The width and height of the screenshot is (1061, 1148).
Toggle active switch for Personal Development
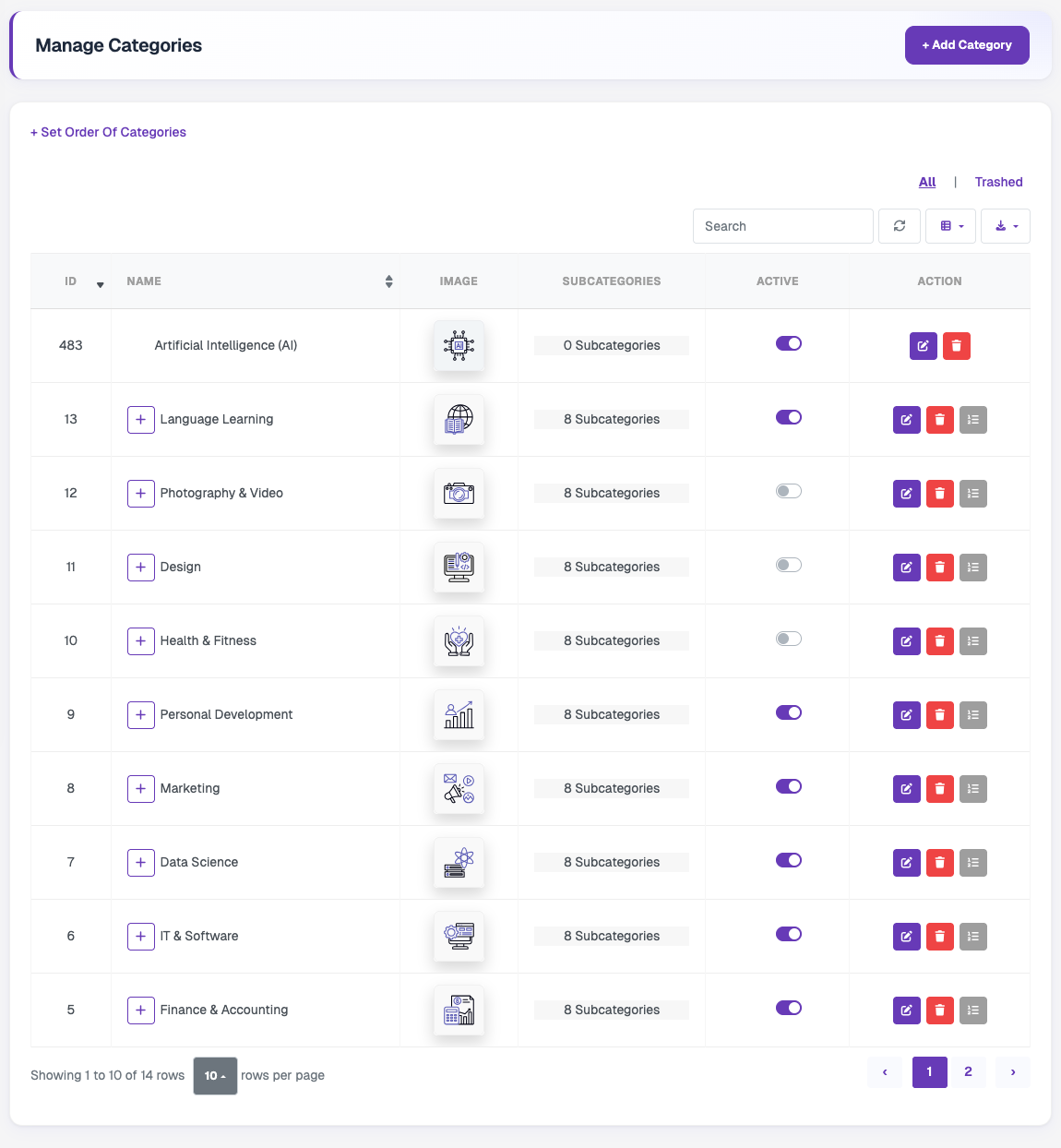(789, 712)
